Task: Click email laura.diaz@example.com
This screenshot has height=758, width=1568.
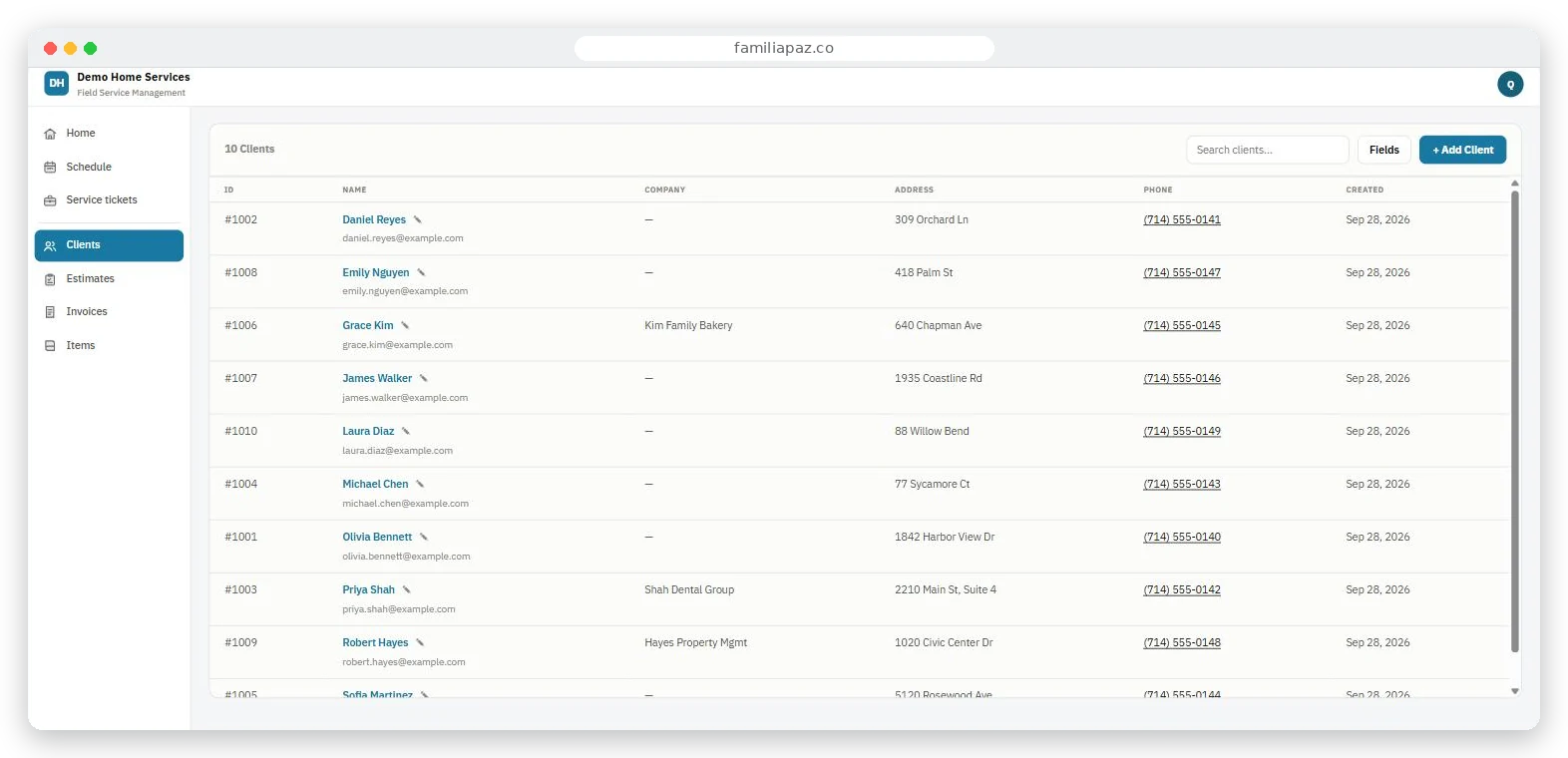Action: pyautogui.click(x=397, y=451)
